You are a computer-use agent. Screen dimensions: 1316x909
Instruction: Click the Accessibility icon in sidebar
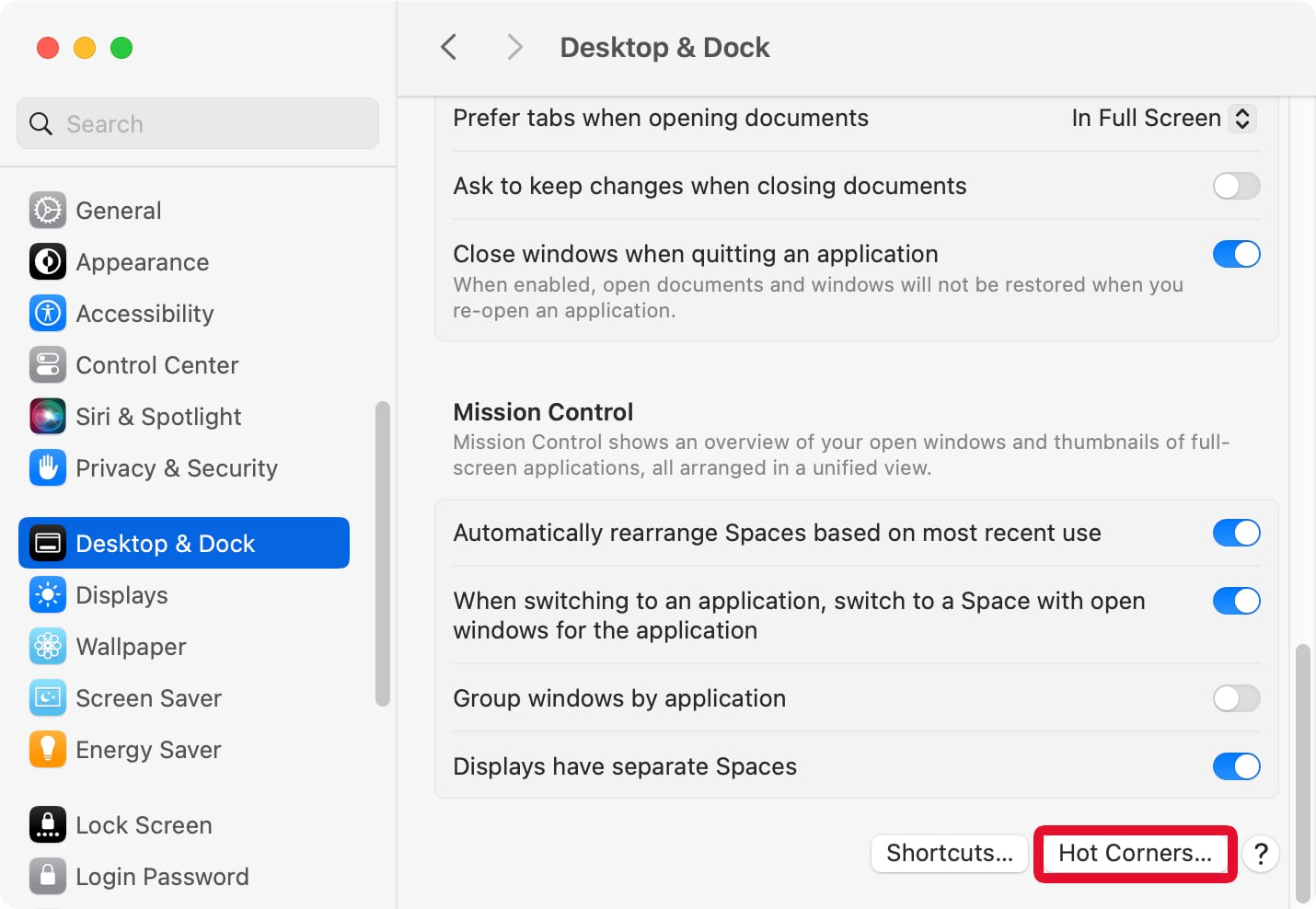coord(47,314)
